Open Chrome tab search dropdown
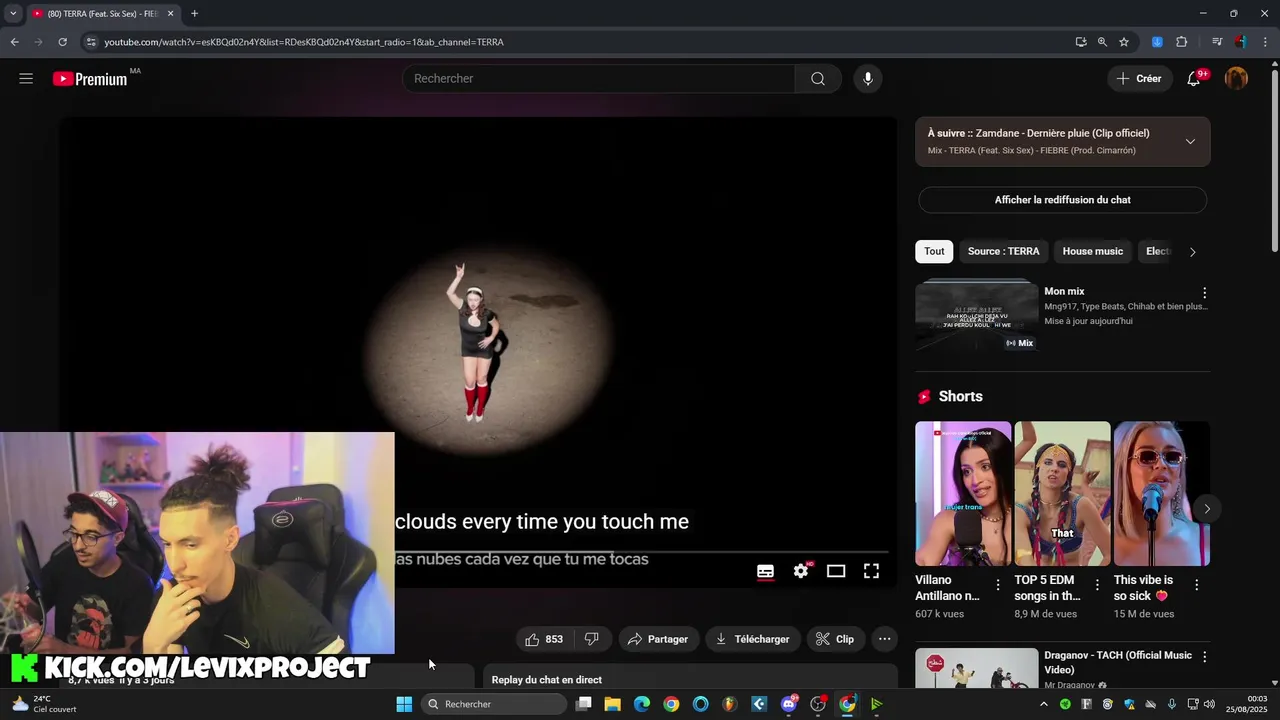Image resolution: width=1280 pixels, height=720 pixels. 13,14
